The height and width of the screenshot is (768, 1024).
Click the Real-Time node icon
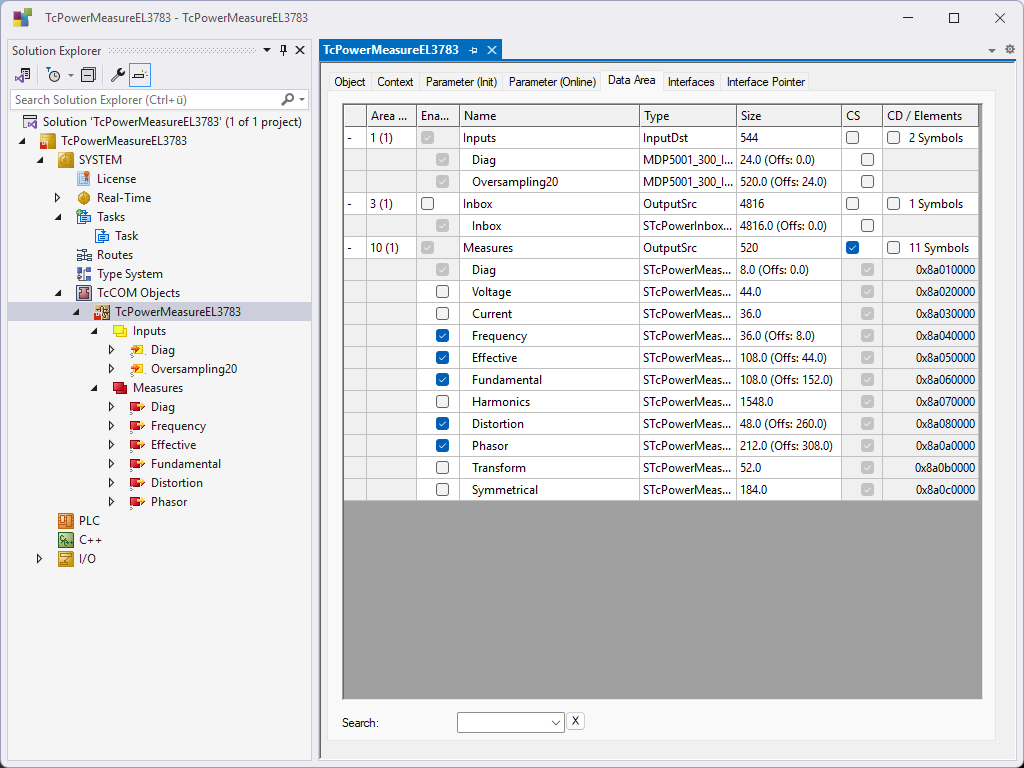[84, 197]
